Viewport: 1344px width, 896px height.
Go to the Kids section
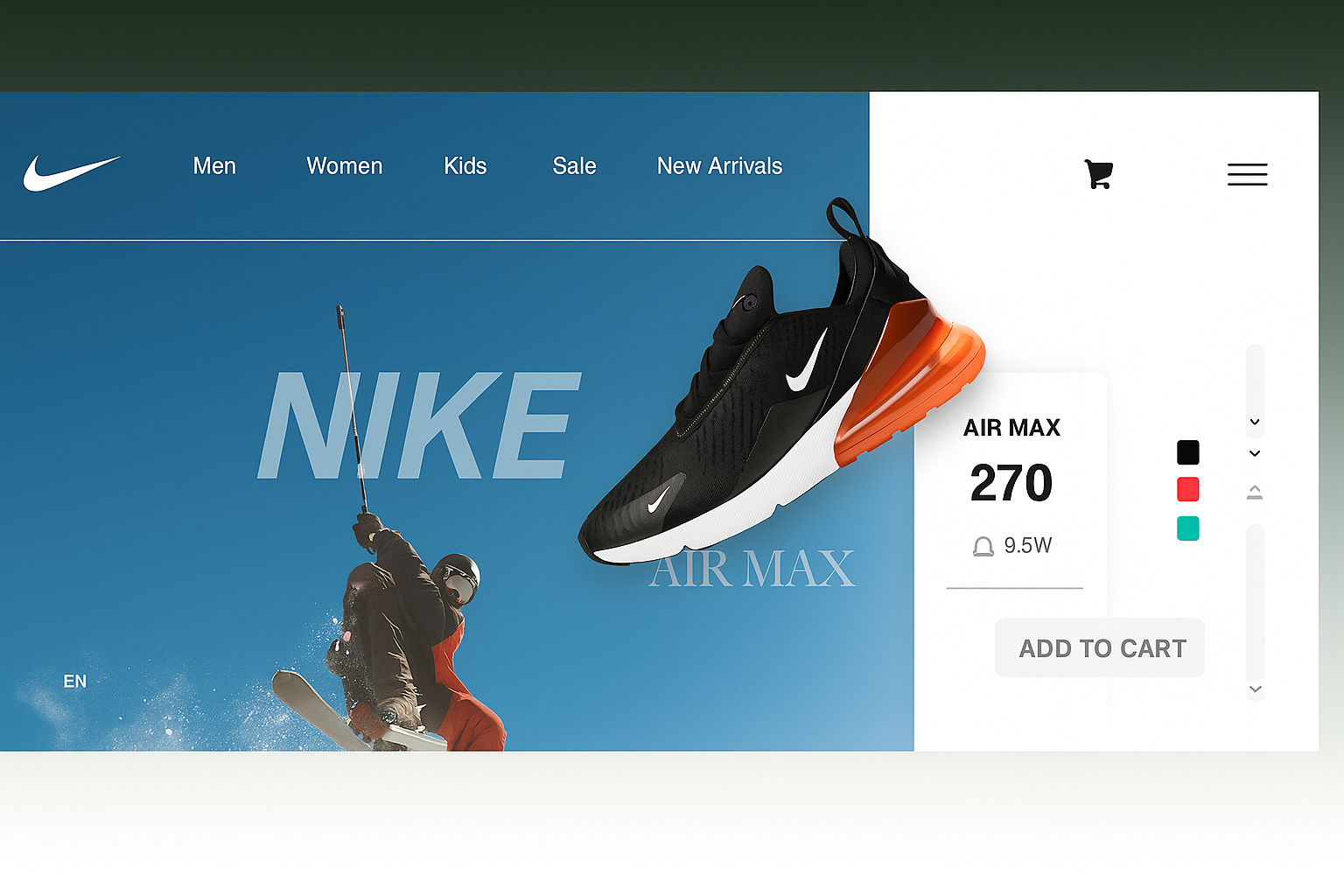pos(465,166)
